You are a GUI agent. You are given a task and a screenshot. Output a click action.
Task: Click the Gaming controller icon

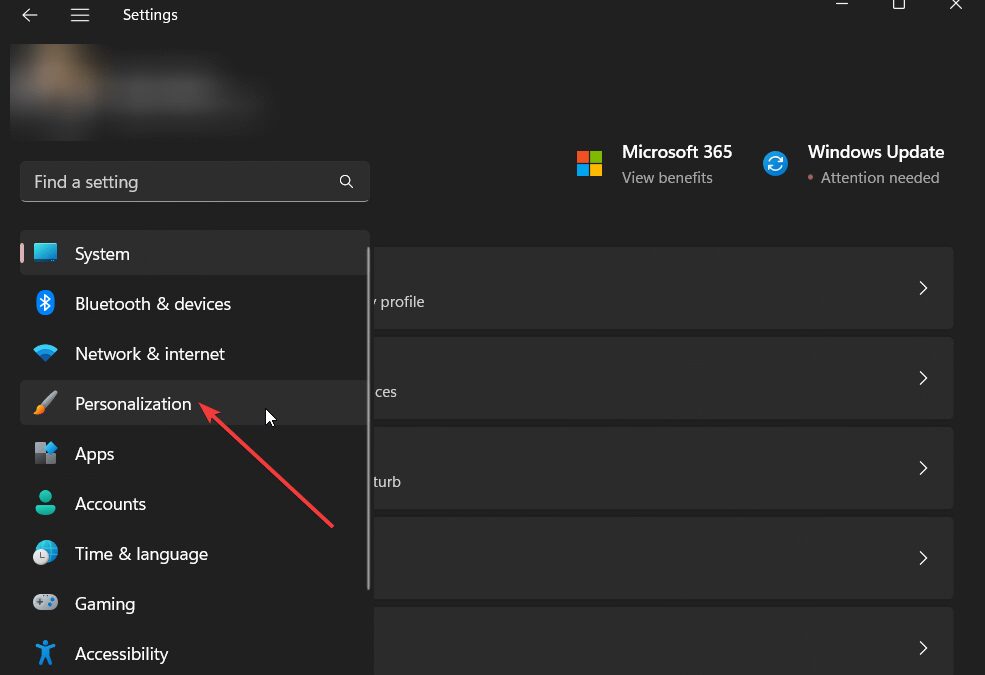point(45,603)
